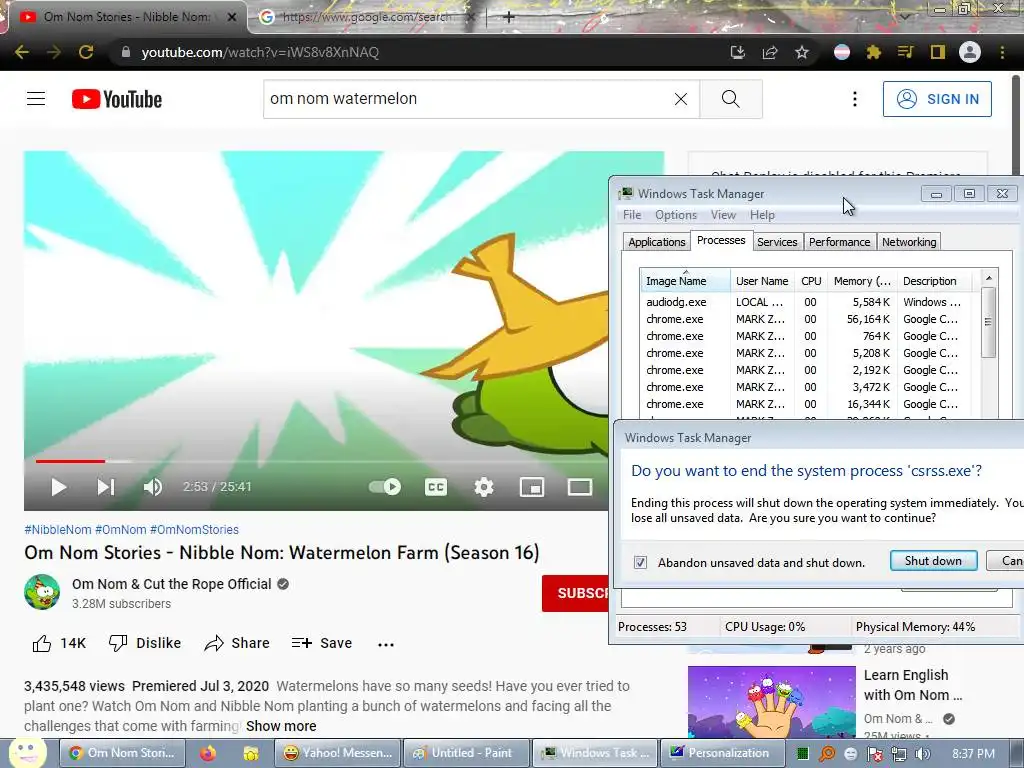The height and width of the screenshot is (768, 1024).
Task: Switch to Performance tab
Action: coord(839,242)
